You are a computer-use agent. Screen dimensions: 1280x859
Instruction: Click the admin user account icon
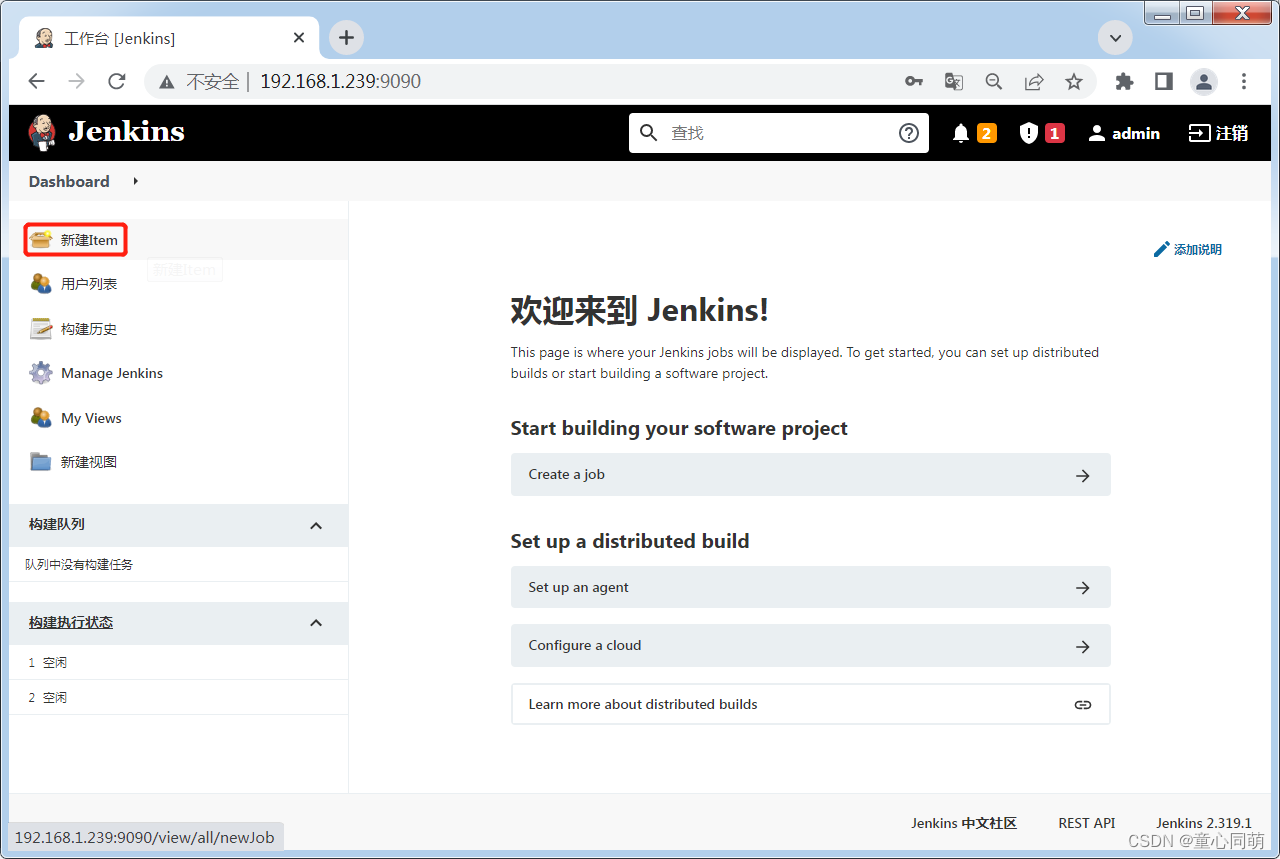click(1096, 132)
